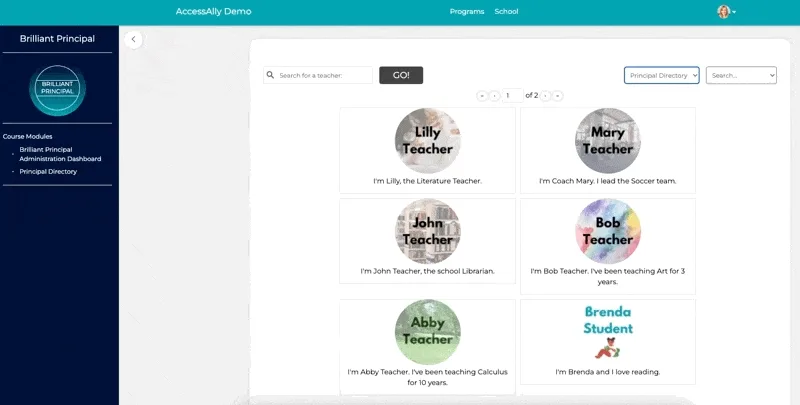Open the Programs menu
The image size is (800, 405).
pyautogui.click(x=467, y=11)
